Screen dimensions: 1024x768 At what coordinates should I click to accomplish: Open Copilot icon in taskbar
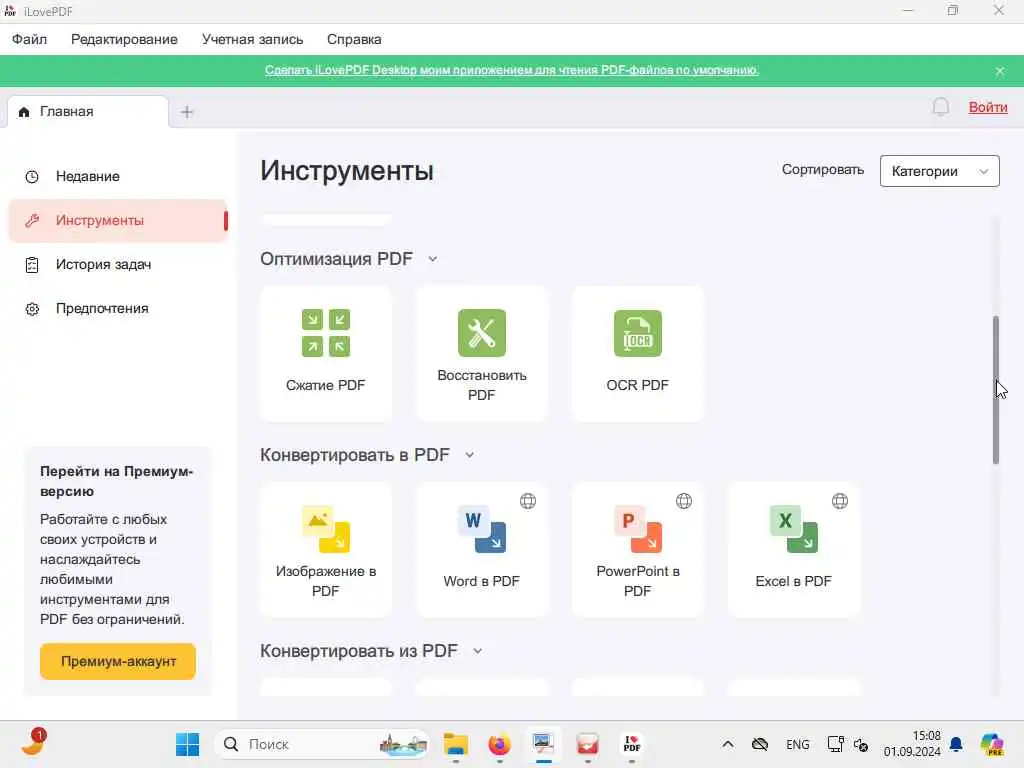[x=992, y=744]
